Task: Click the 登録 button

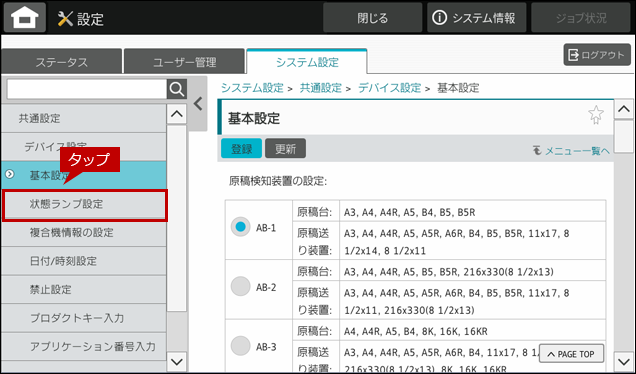Action: pos(241,148)
